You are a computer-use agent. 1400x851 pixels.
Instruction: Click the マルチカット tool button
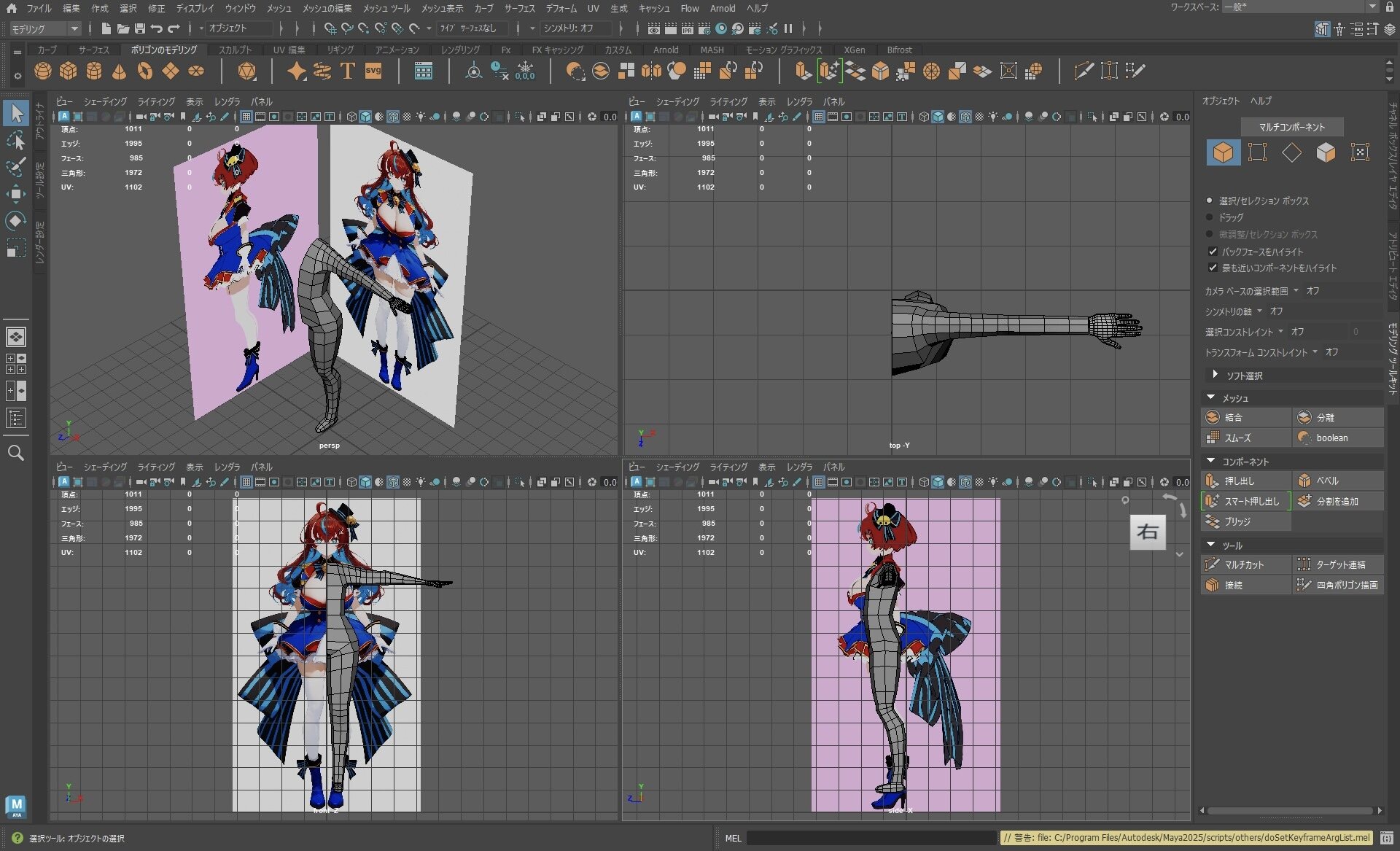tap(1245, 564)
